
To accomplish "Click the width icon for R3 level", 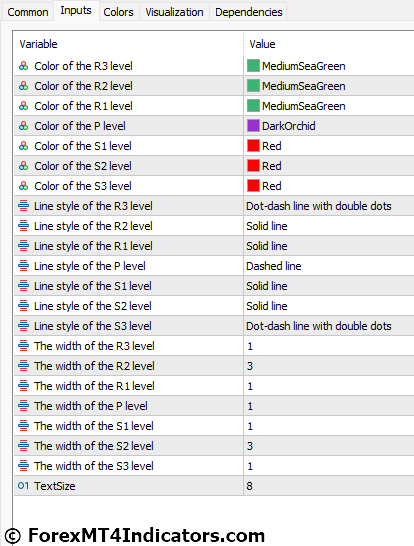I will pyautogui.click(x=24, y=346).
